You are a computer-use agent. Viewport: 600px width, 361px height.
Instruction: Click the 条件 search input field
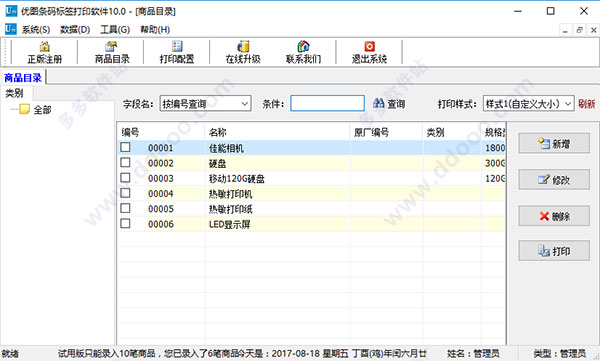[327, 103]
